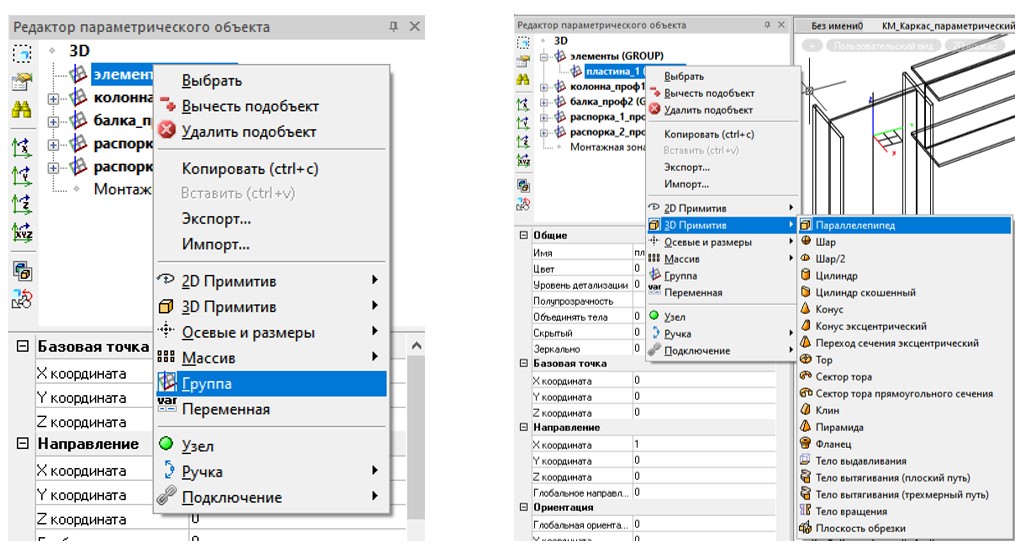Collapse the Ориентация properties section
Screen dimensions: 1023x553
point(523,507)
